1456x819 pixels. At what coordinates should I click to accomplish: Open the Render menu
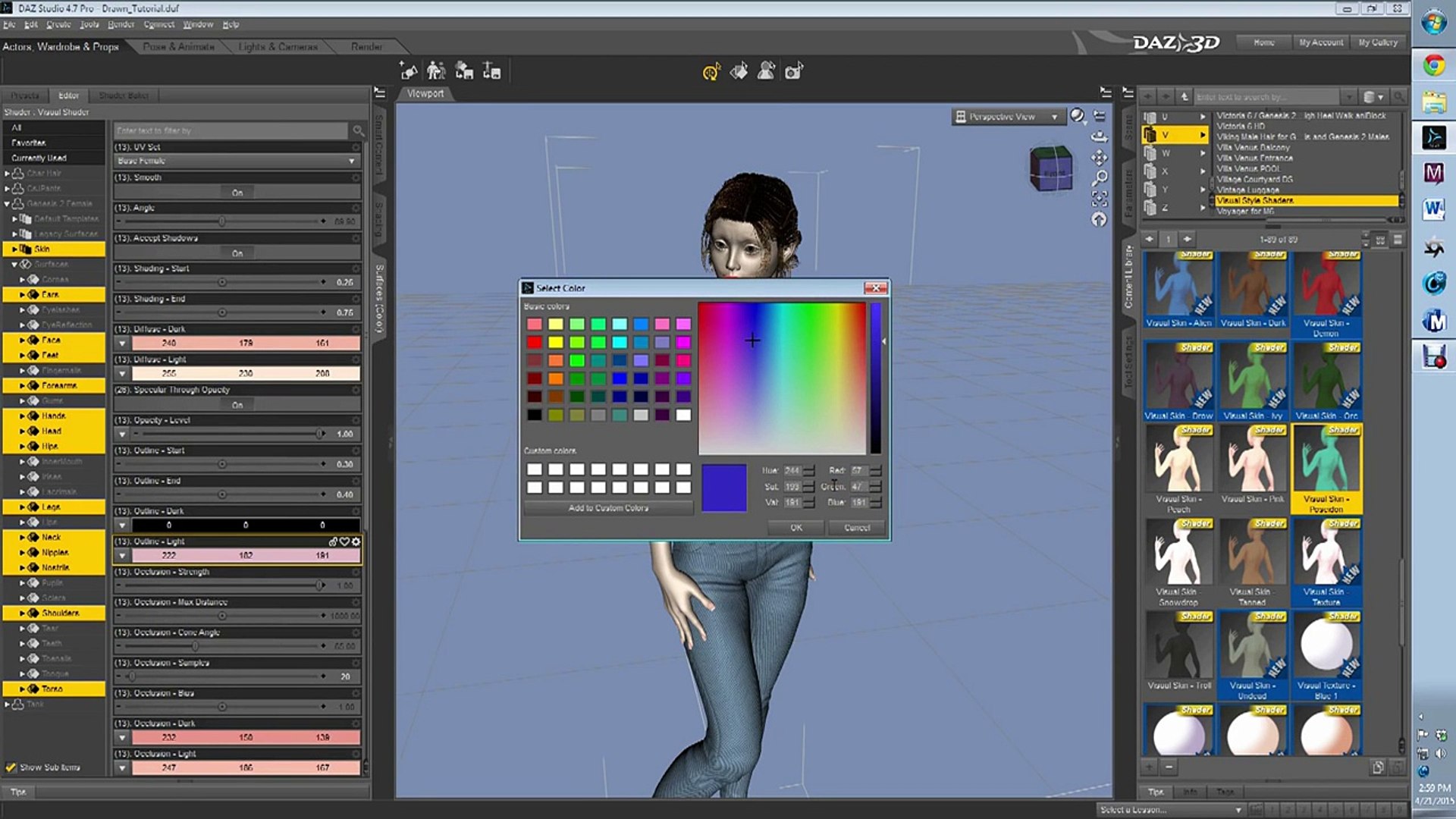[x=121, y=24]
